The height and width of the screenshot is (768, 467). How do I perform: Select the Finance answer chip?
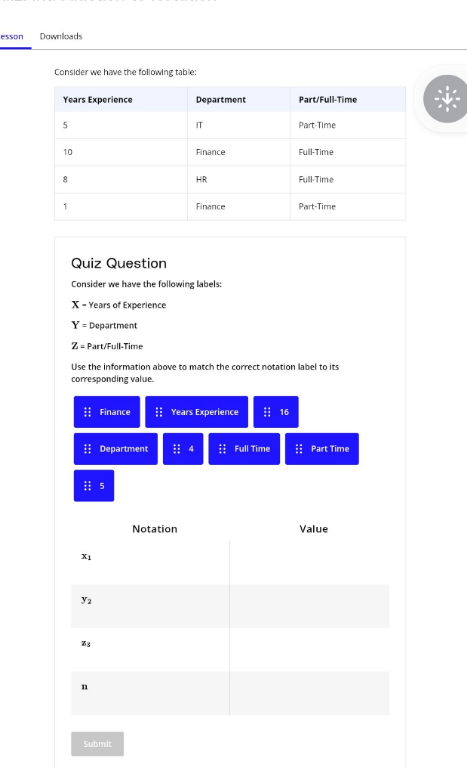coord(107,412)
